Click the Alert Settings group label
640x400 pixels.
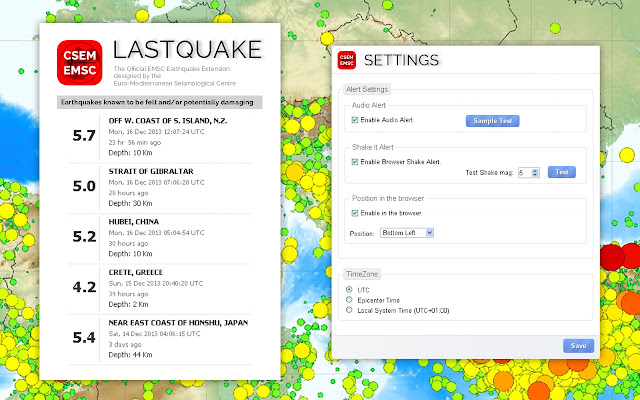tap(367, 89)
